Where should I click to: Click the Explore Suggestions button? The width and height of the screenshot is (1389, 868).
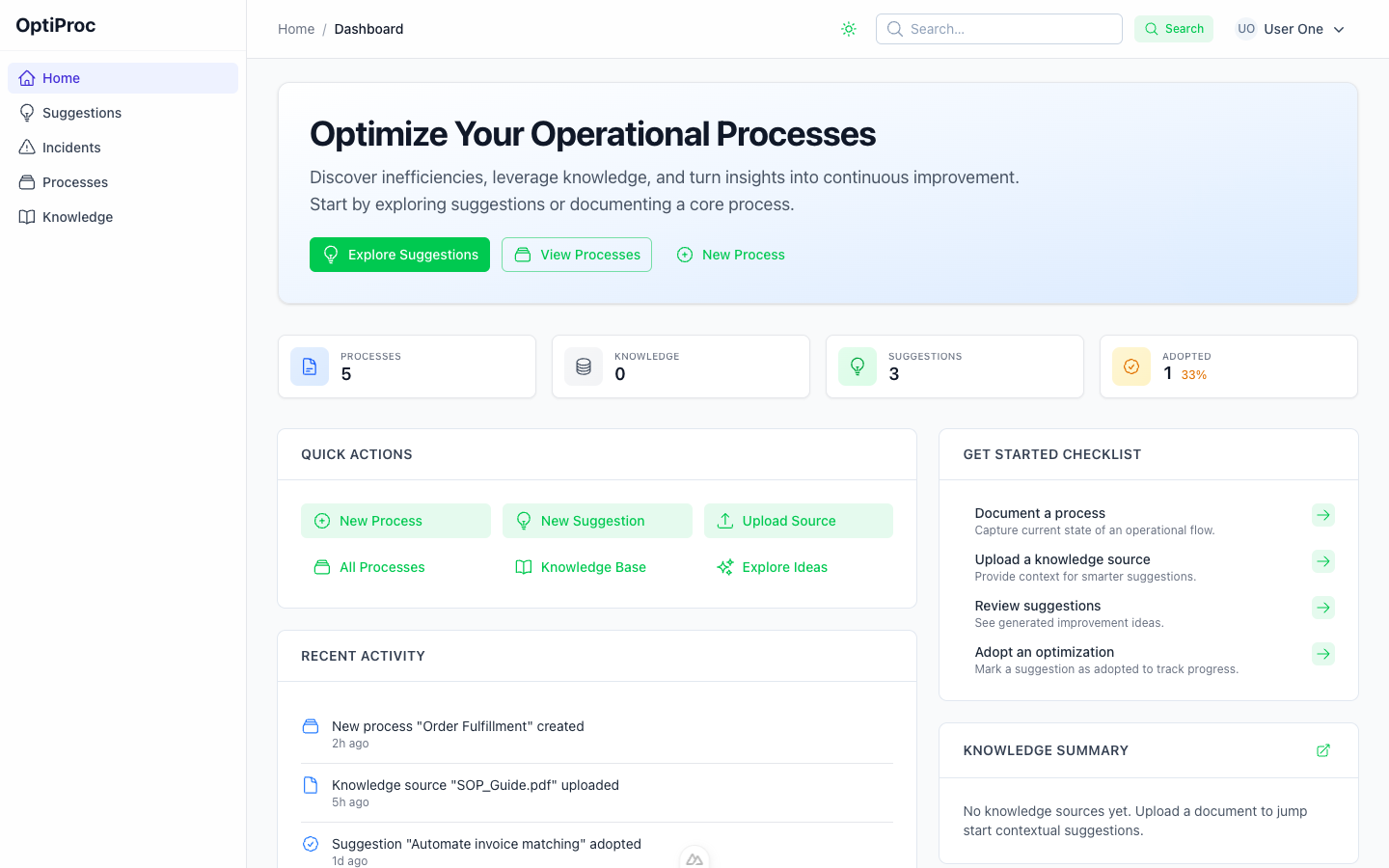click(x=399, y=254)
